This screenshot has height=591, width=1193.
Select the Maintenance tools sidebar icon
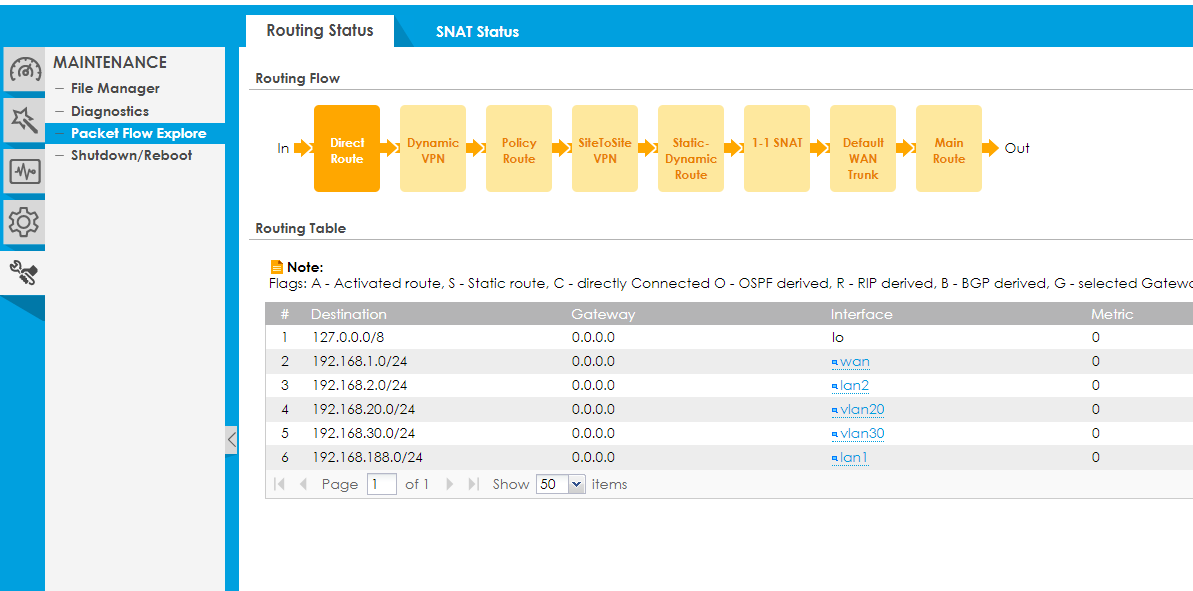point(23,271)
